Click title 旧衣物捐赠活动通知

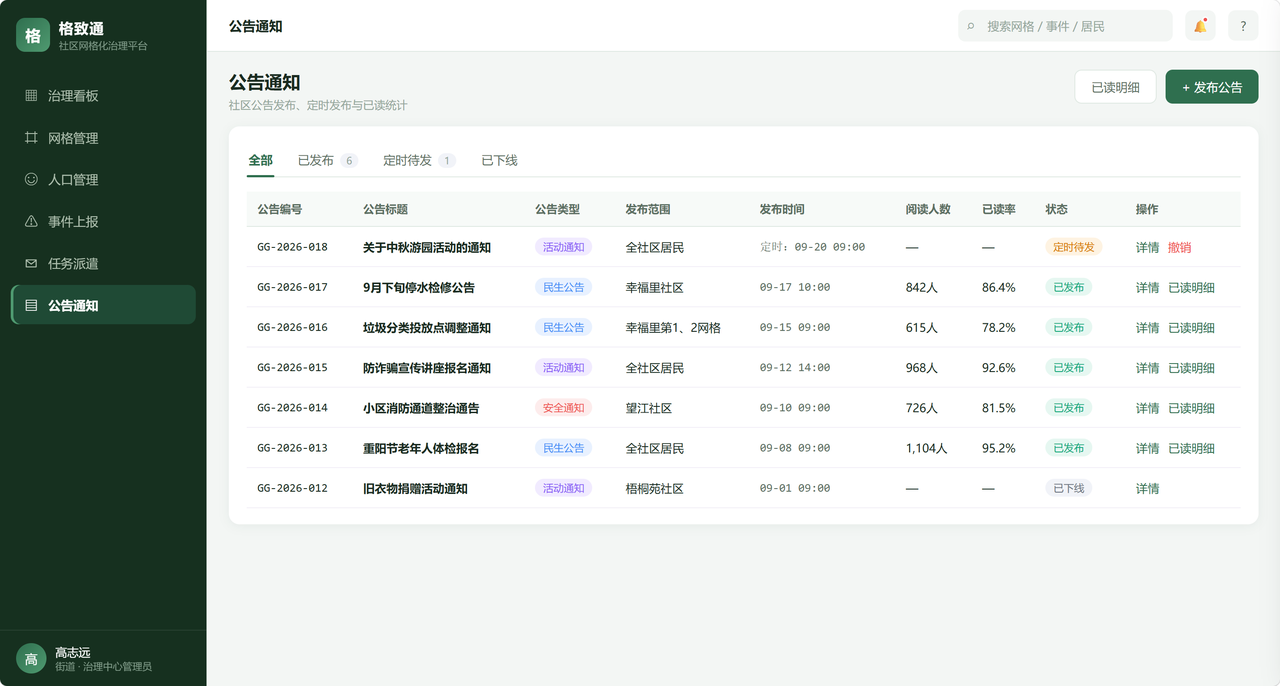[415, 489]
